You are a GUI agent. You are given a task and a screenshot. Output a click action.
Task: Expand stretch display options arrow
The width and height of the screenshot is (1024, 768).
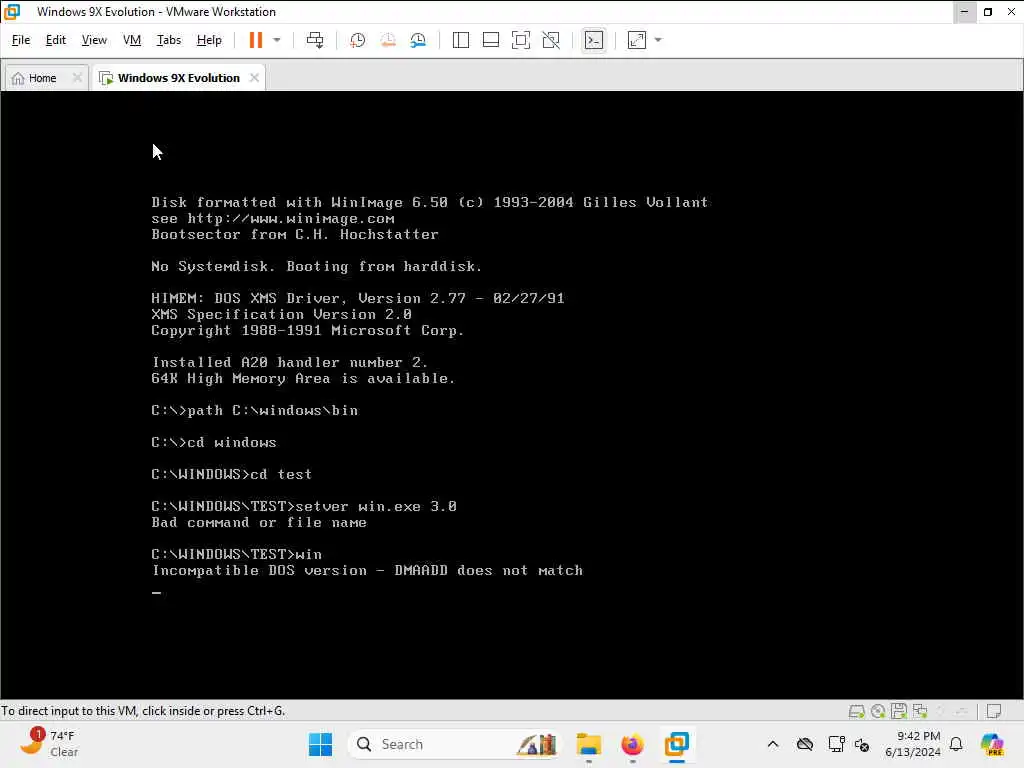(658, 40)
